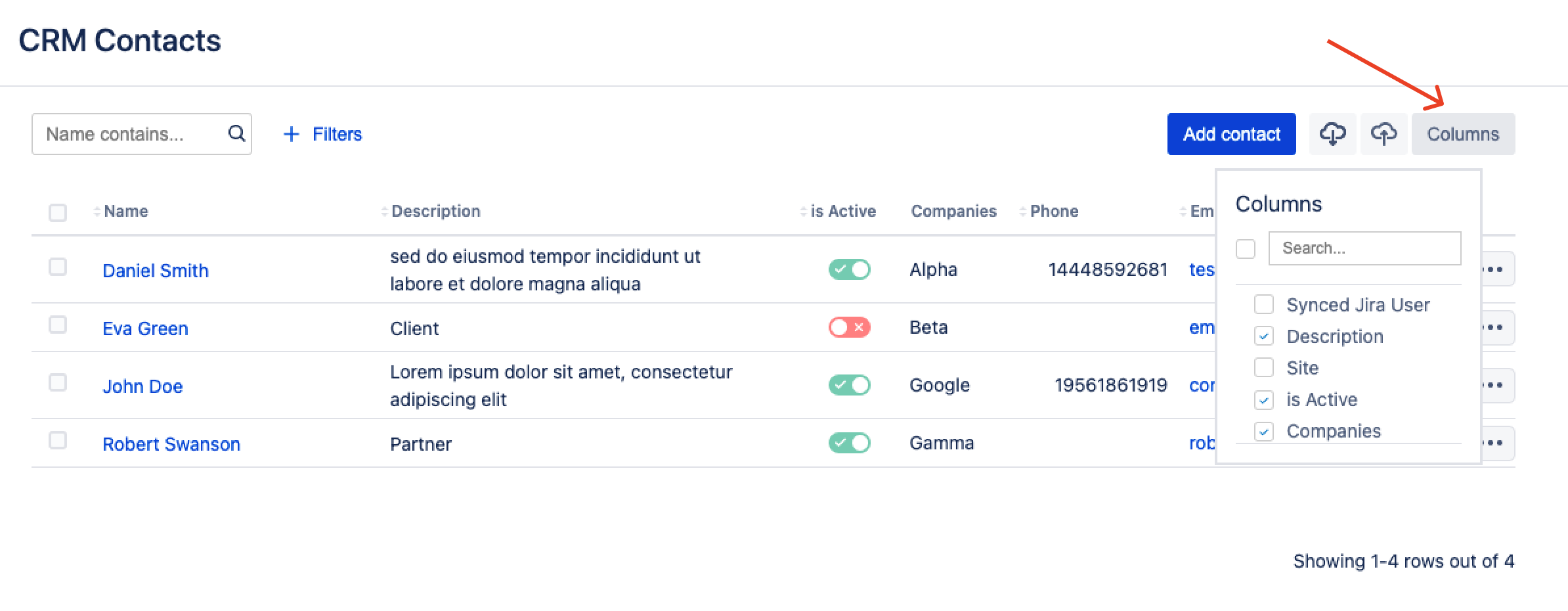Click the cloud download export icon

click(x=1332, y=134)
